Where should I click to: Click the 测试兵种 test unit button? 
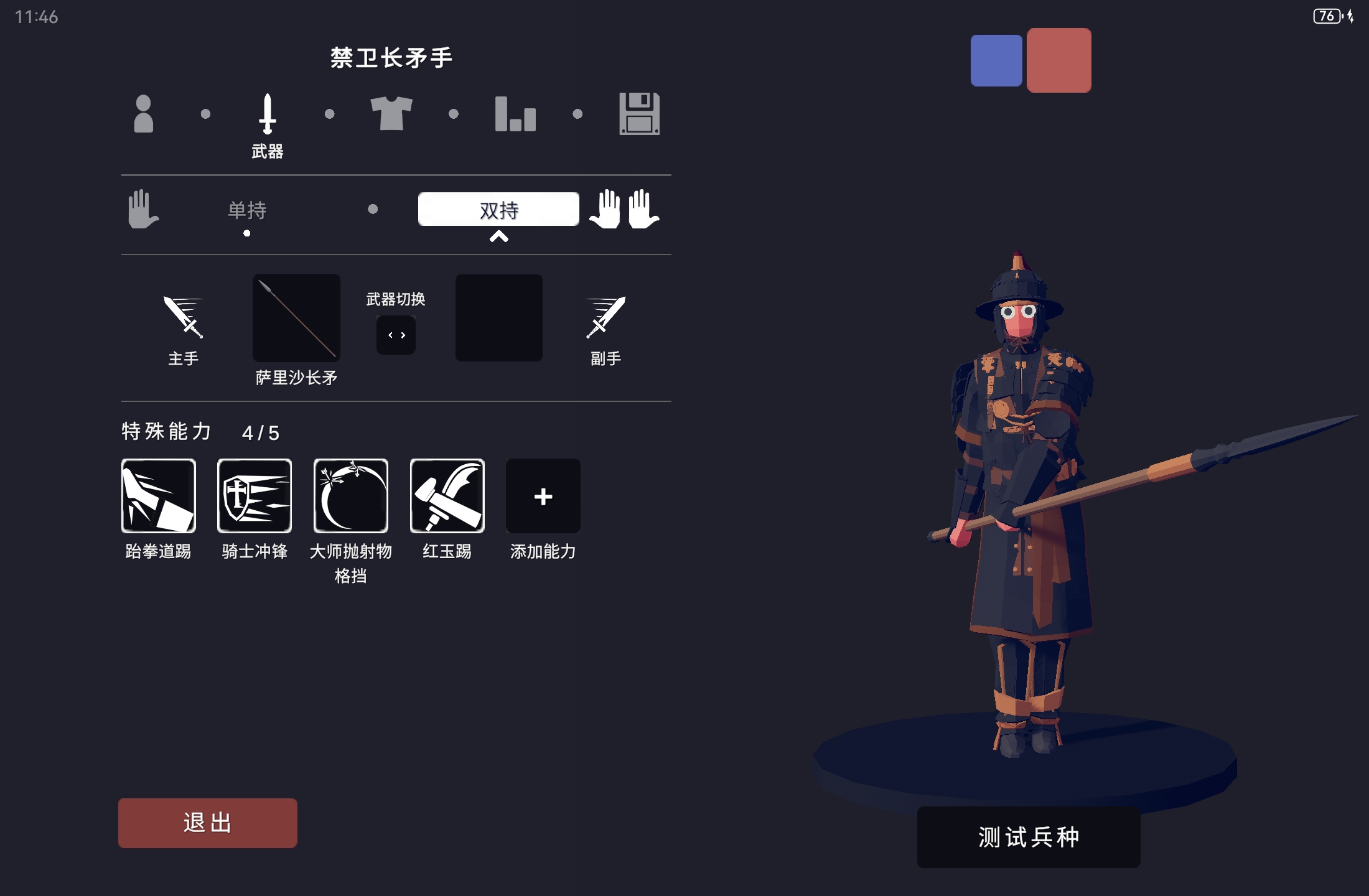(1029, 837)
